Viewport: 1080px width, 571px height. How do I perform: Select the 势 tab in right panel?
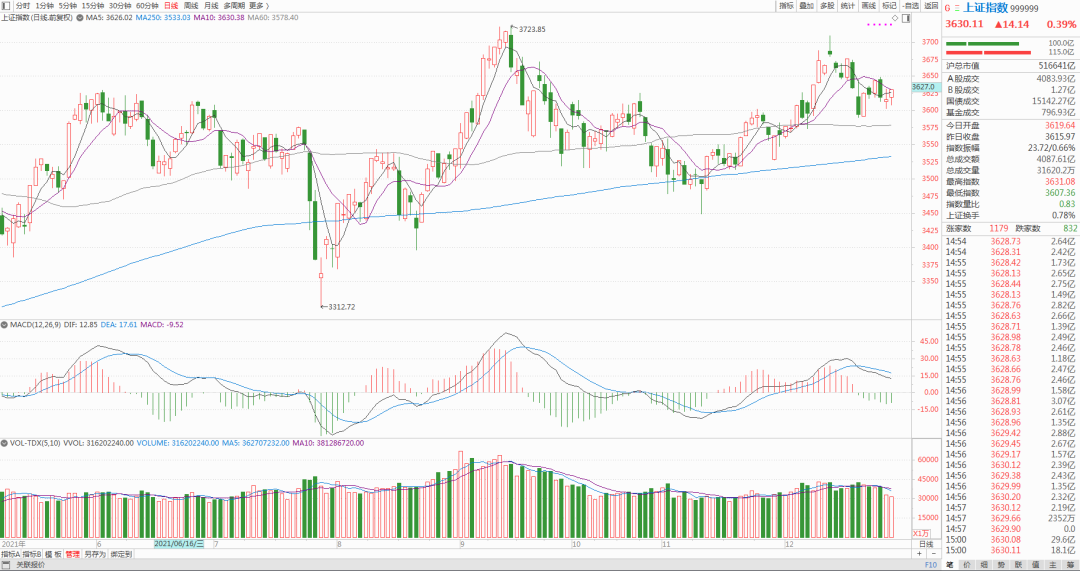(x=1006, y=564)
